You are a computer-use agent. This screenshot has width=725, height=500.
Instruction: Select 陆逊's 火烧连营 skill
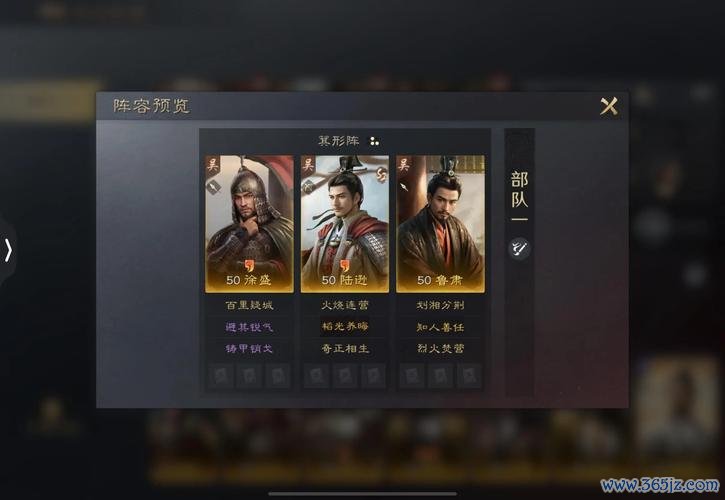tap(345, 305)
